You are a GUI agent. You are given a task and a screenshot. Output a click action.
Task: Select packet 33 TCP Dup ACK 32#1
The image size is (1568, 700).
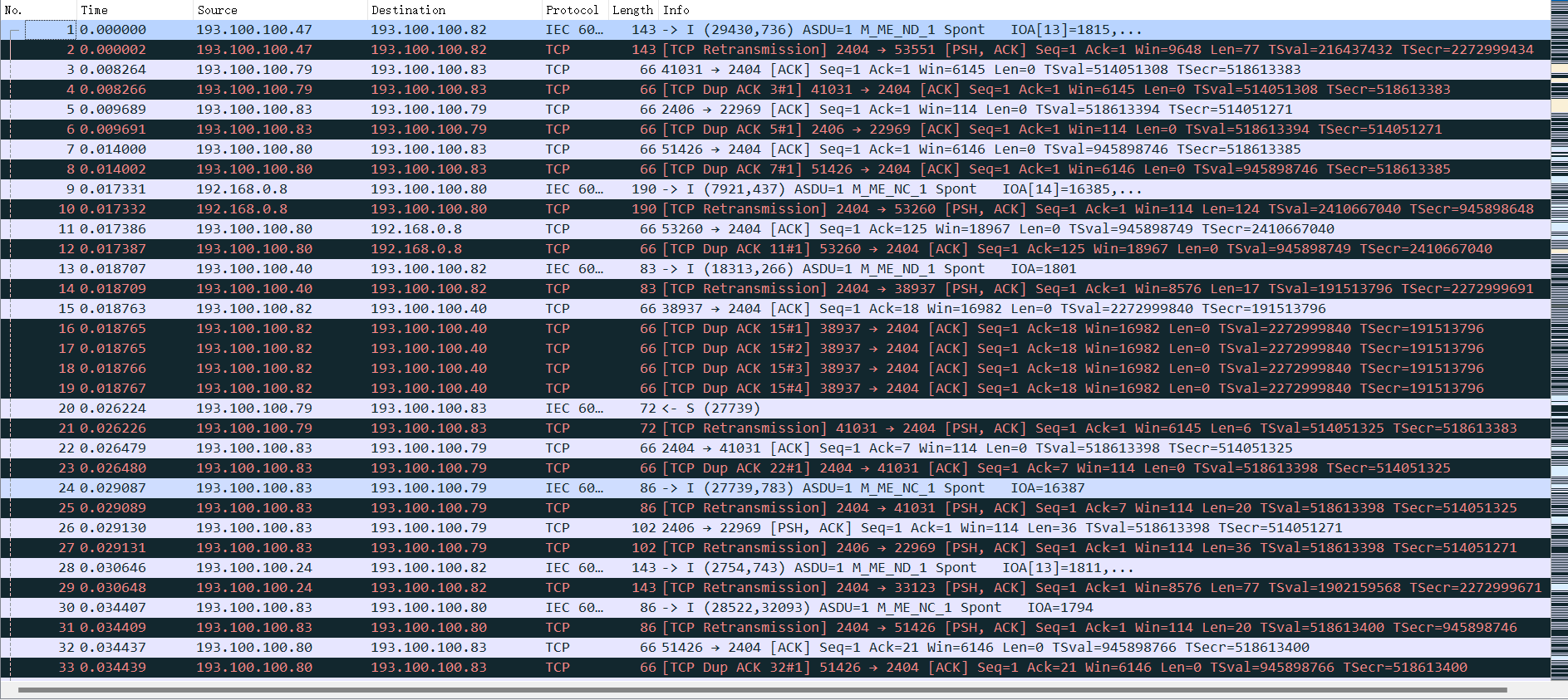pyautogui.click(x=775, y=668)
